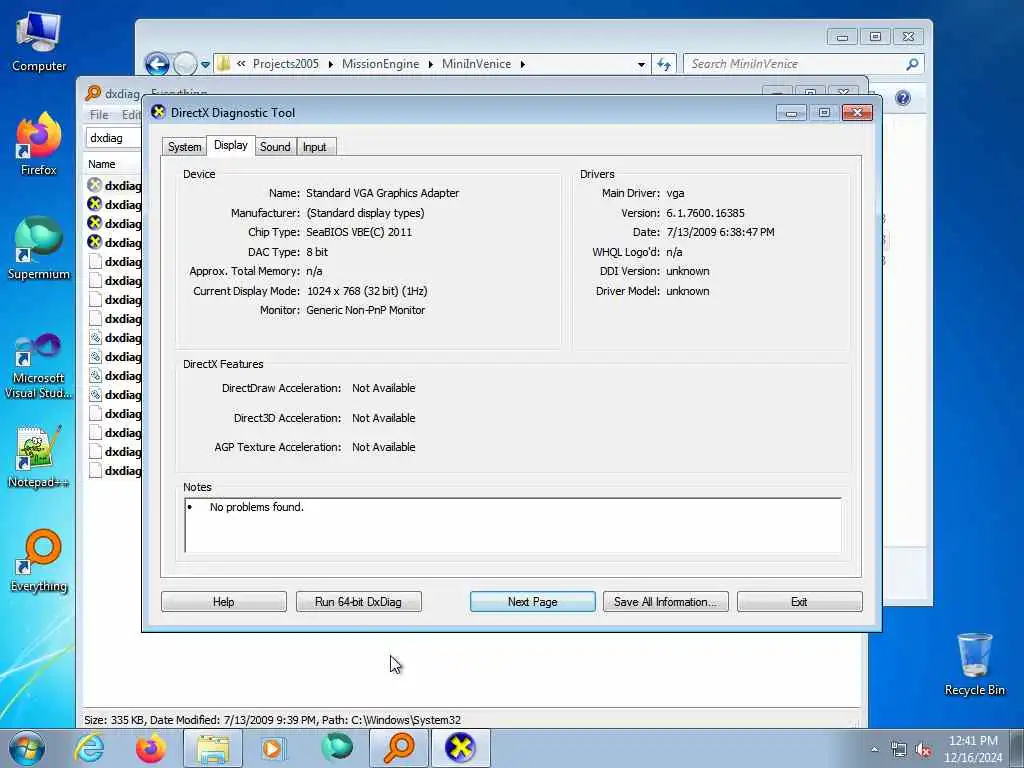Screen dimensions: 1024x768
Task: Click the folder icon in Explorer address bar
Action: [x=223, y=64]
